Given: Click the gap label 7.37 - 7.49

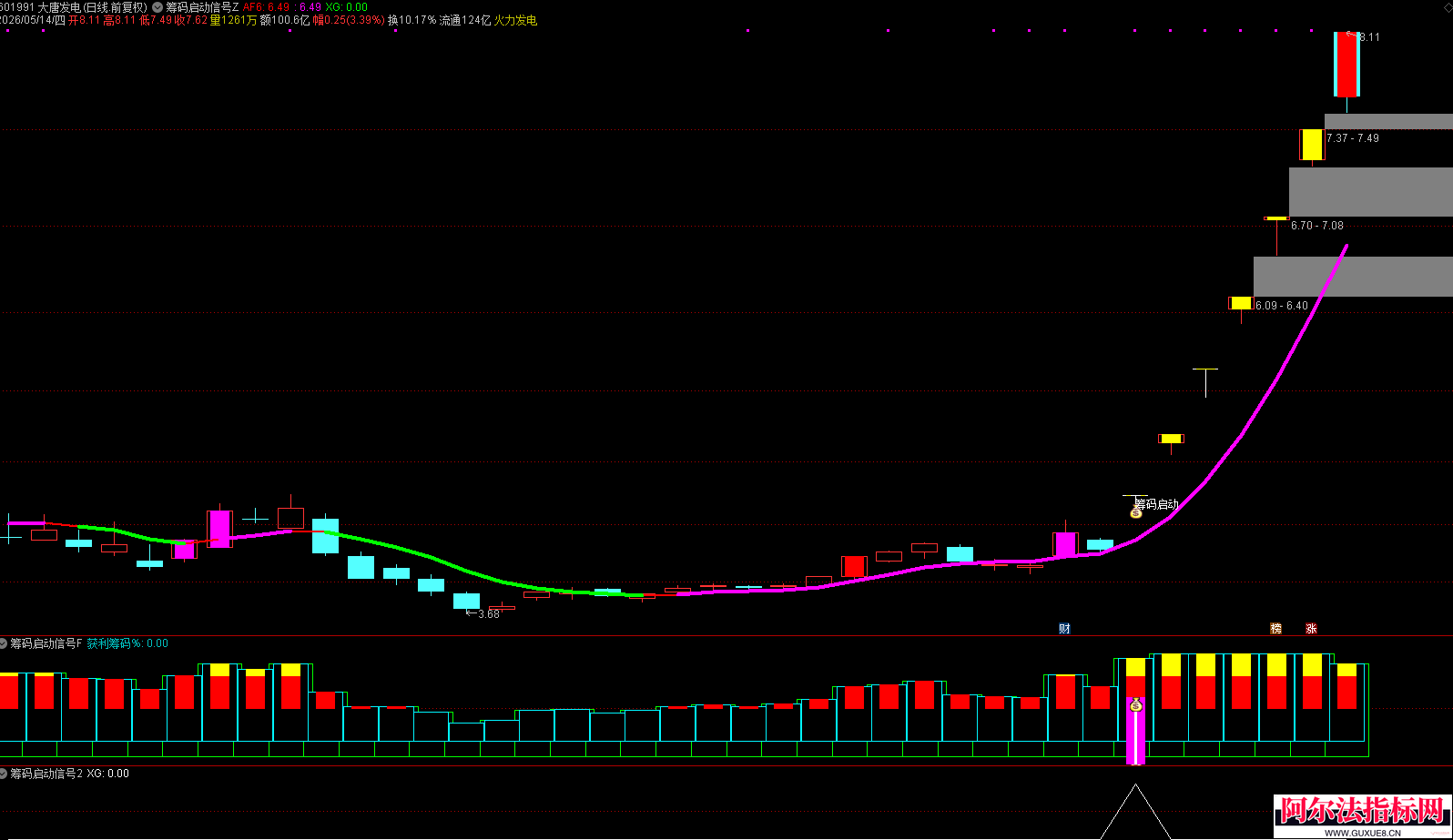Looking at the screenshot, I should click(x=1353, y=138).
